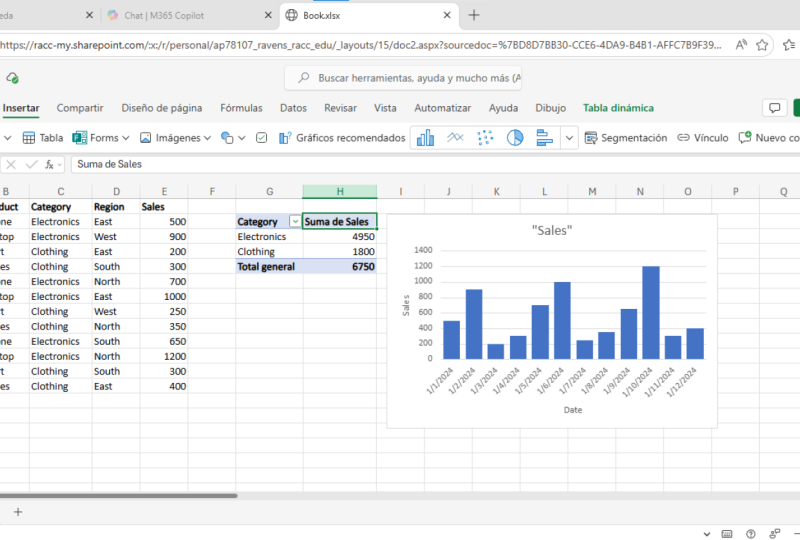Open the Forms dropdown
Image resolution: width=800 pixels, height=540 pixels.
[x=126, y=138]
